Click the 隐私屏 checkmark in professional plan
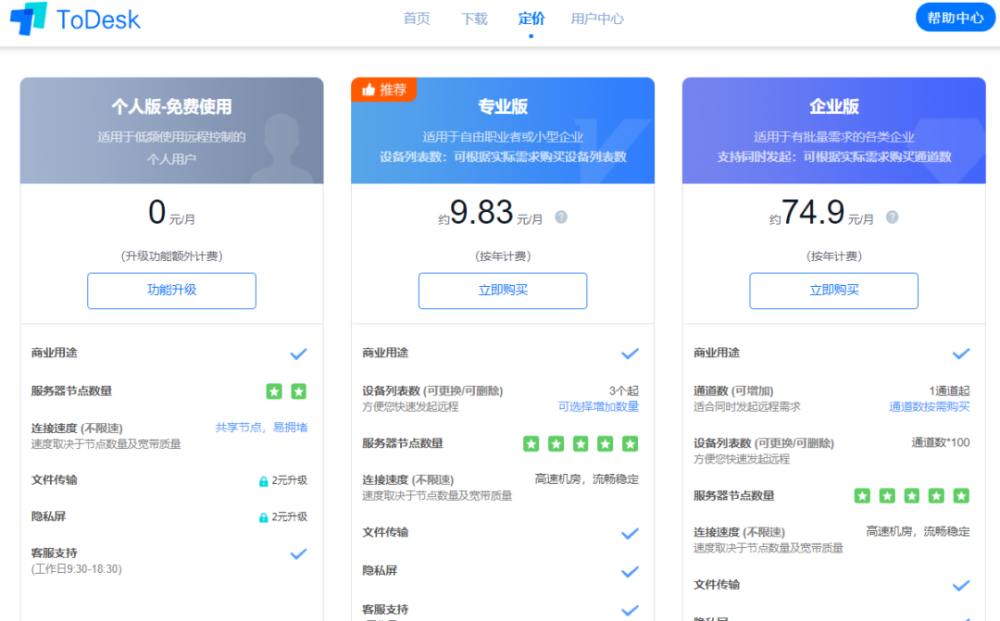This screenshot has height=621, width=1000. click(630, 572)
